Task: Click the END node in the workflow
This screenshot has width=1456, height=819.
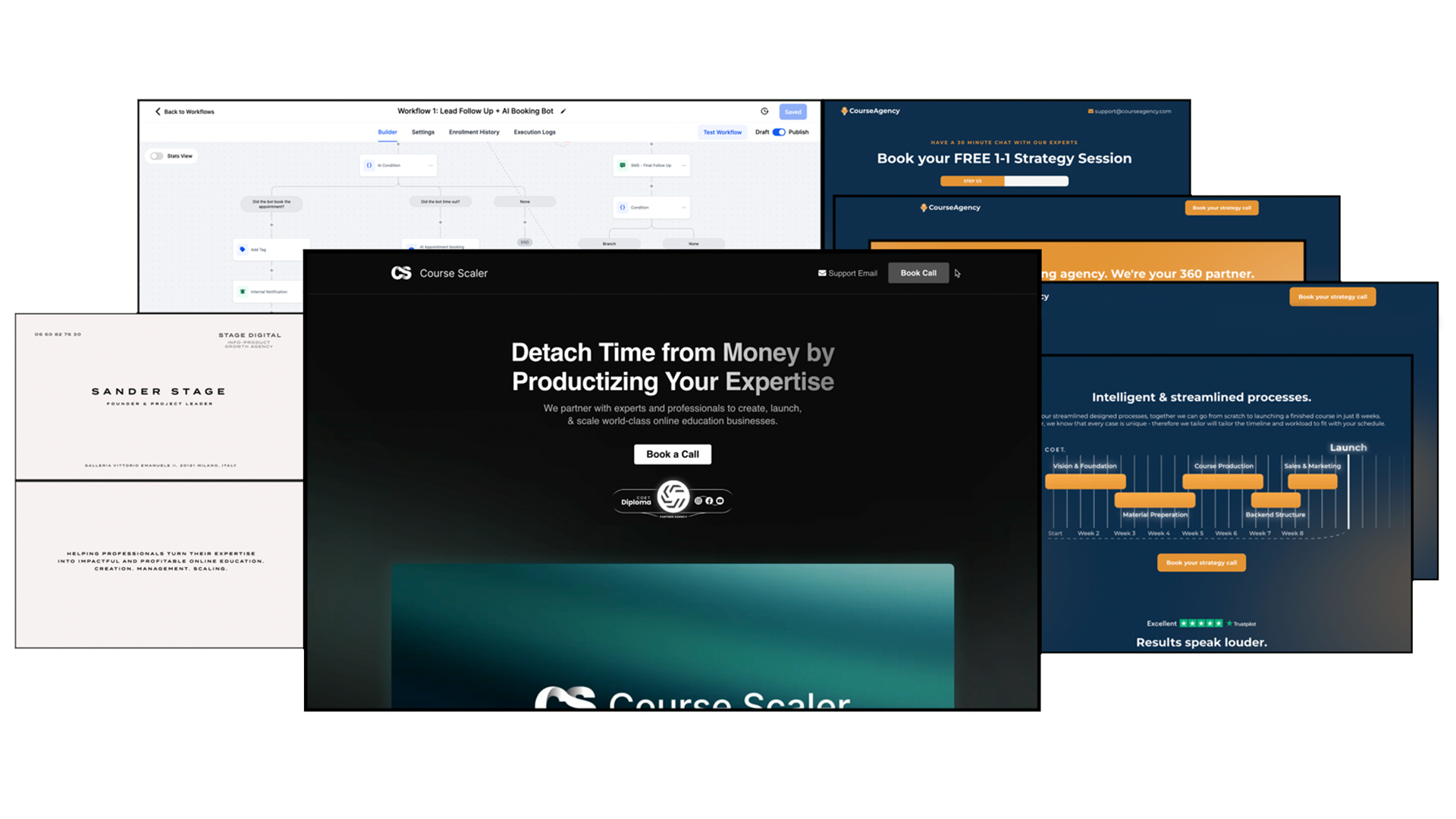Action: coord(525,242)
